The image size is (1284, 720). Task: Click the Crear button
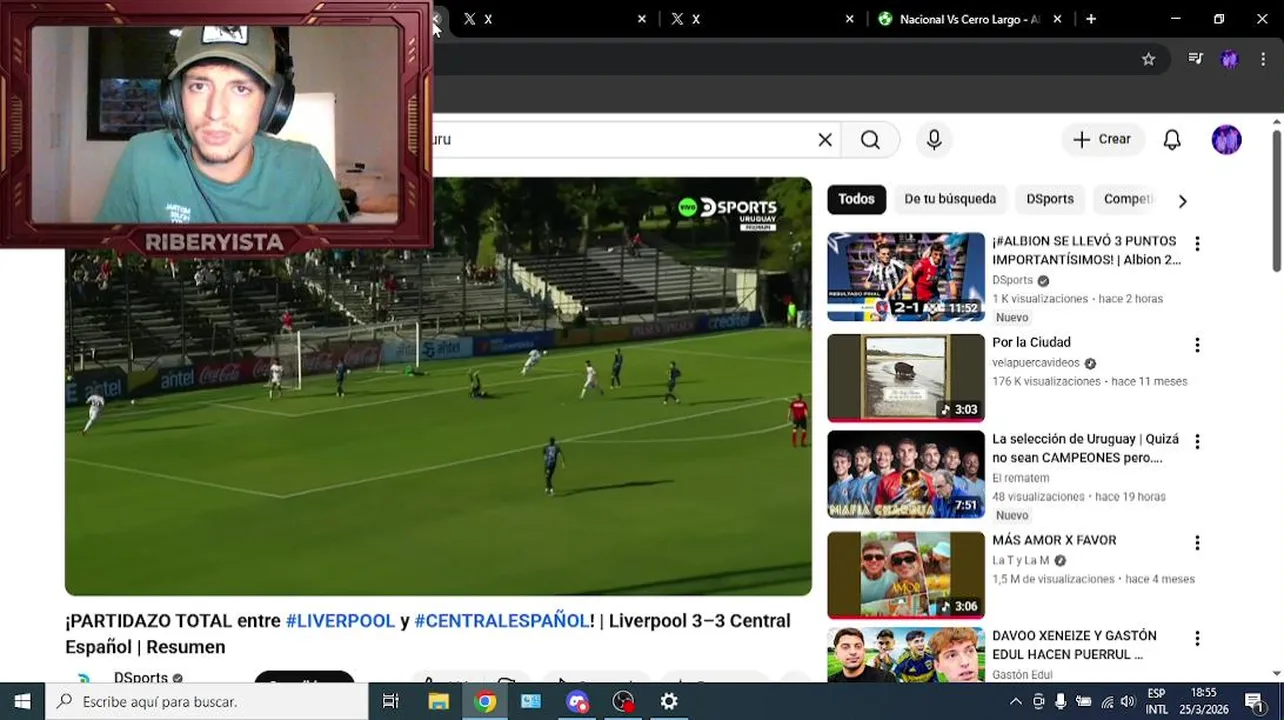point(1101,140)
